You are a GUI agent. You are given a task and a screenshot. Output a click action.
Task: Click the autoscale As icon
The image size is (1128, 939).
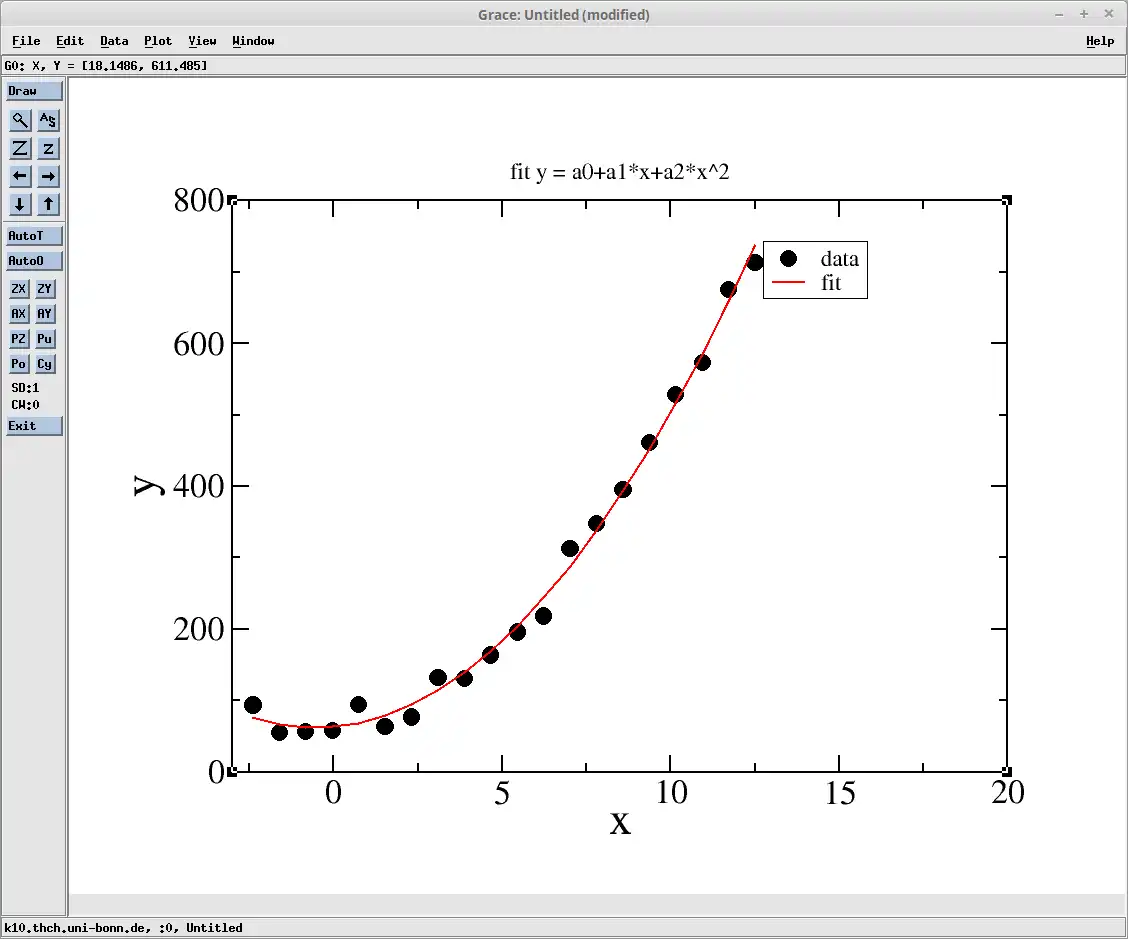point(47,120)
